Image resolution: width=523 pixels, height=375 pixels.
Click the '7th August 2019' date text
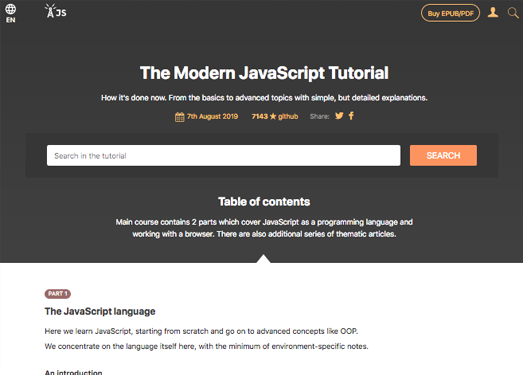point(212,116)
